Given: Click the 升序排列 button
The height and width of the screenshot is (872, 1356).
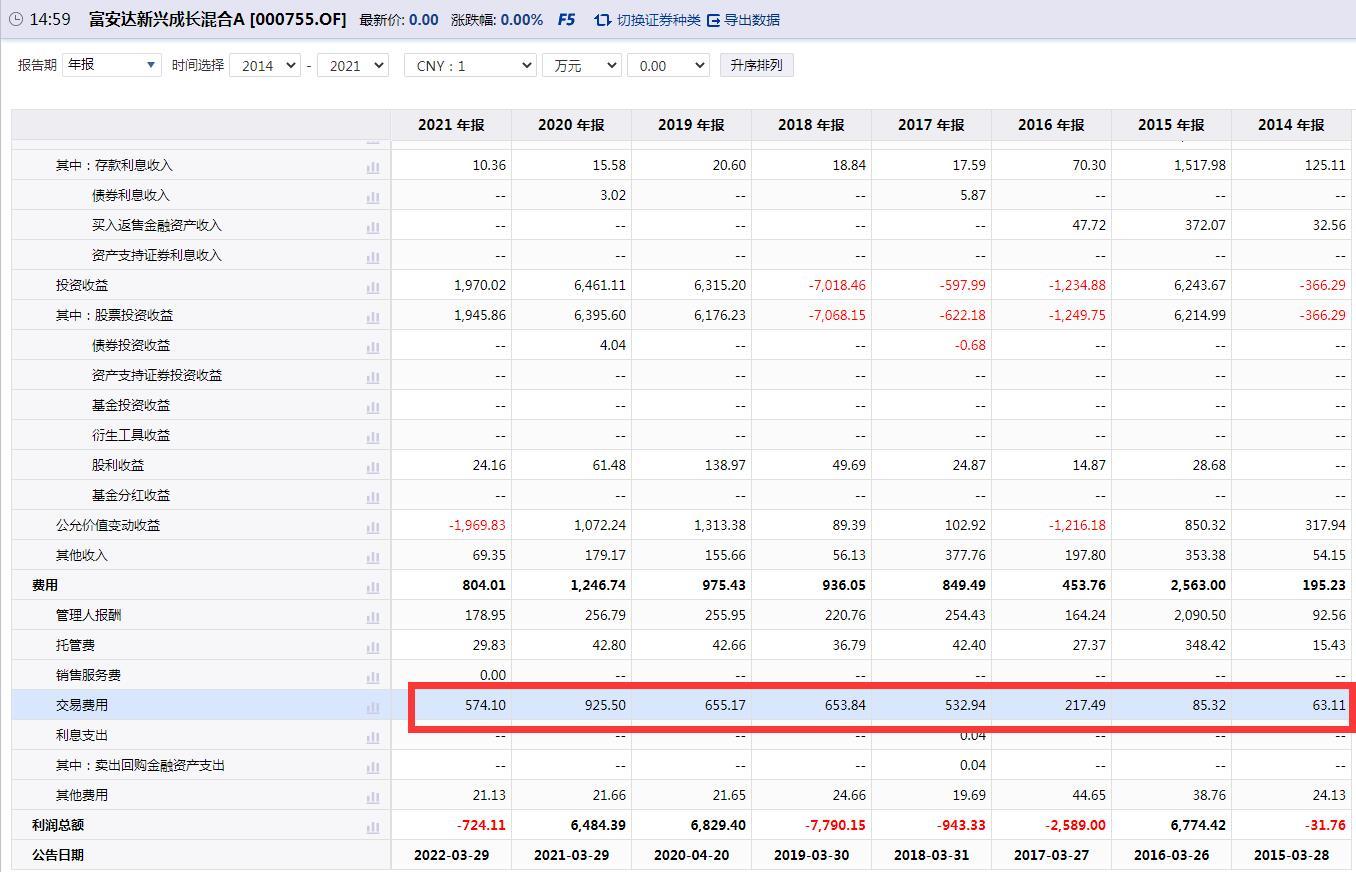Looking at the screenshot, I should pos(756,65).
